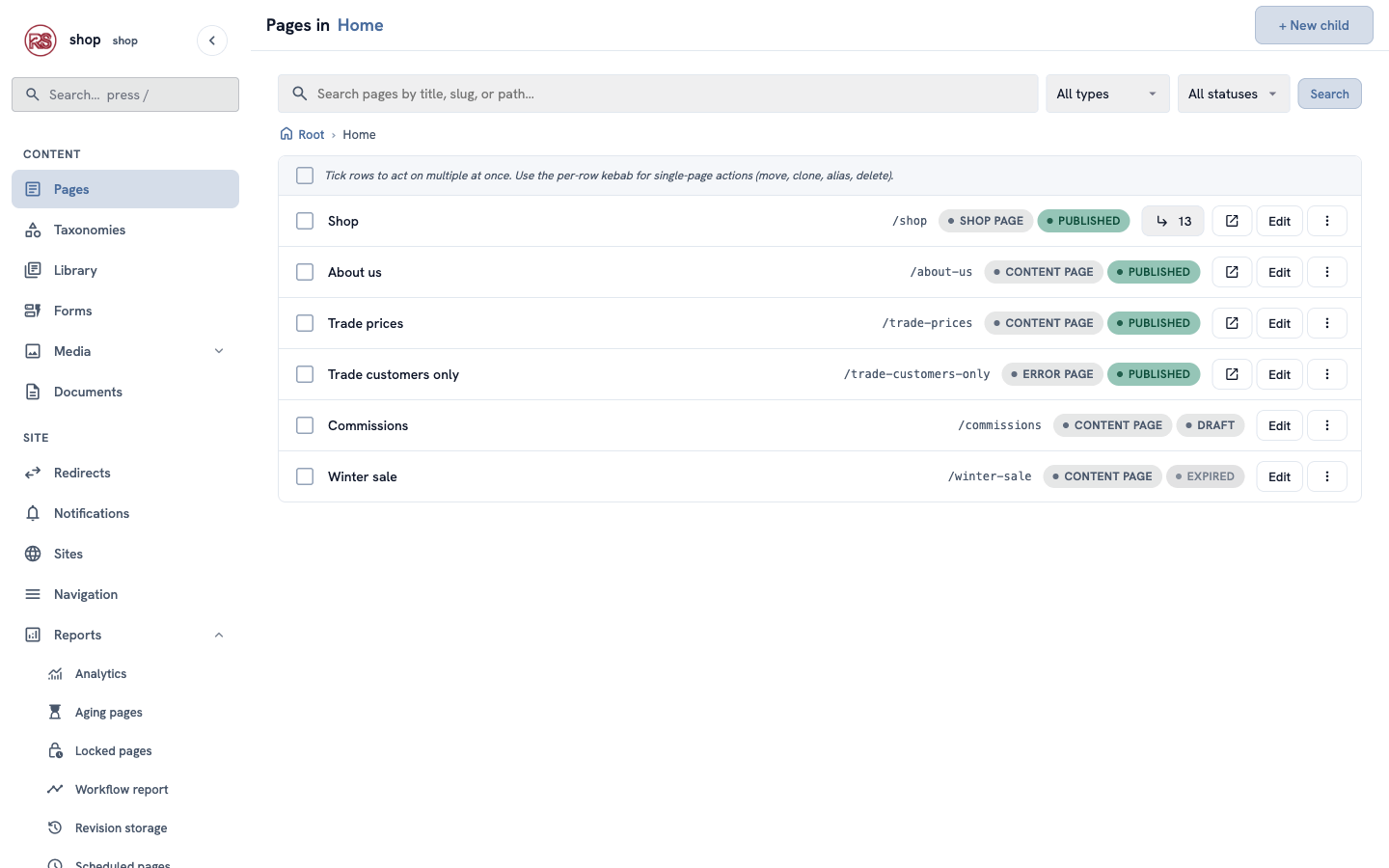Image resolution: width=1389 pixels, height=868 pixels.
Task: Click the + New child button
Action: (1314, 25)
